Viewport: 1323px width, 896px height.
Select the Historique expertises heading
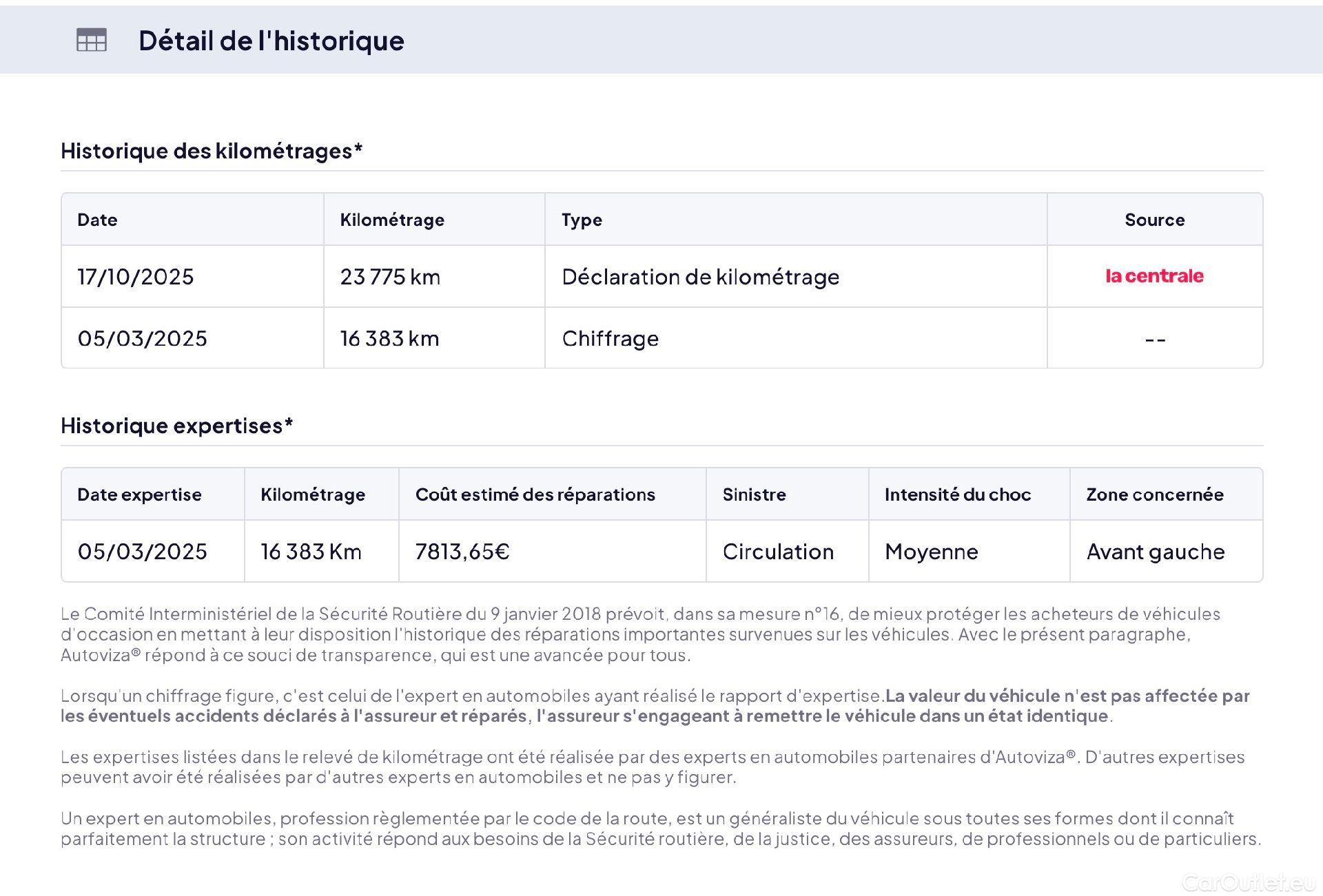177,426
